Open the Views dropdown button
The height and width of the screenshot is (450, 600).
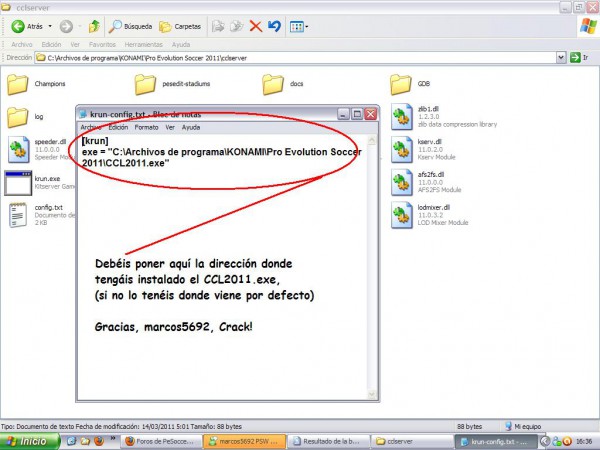[299, 26]
